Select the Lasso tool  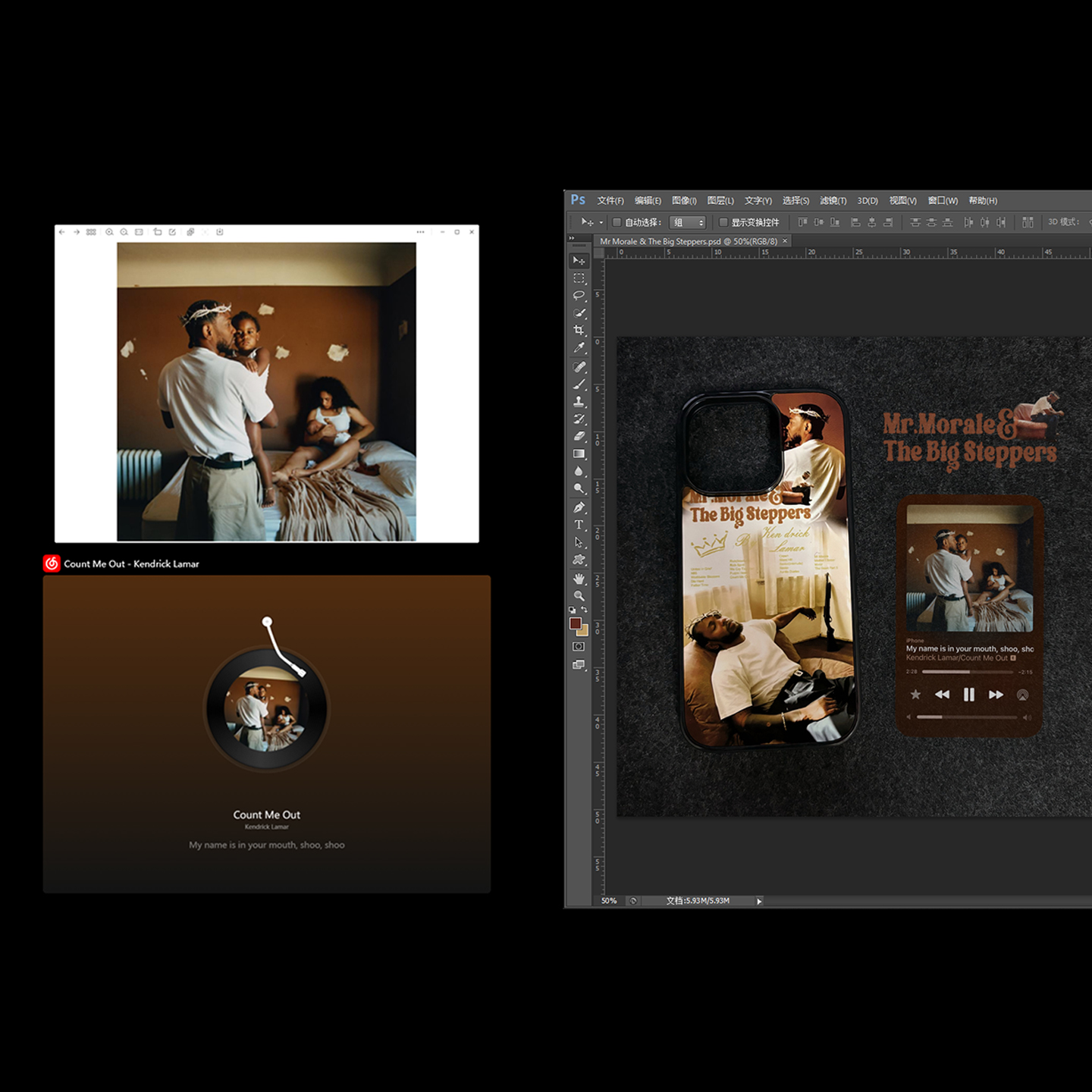point(579,296)
